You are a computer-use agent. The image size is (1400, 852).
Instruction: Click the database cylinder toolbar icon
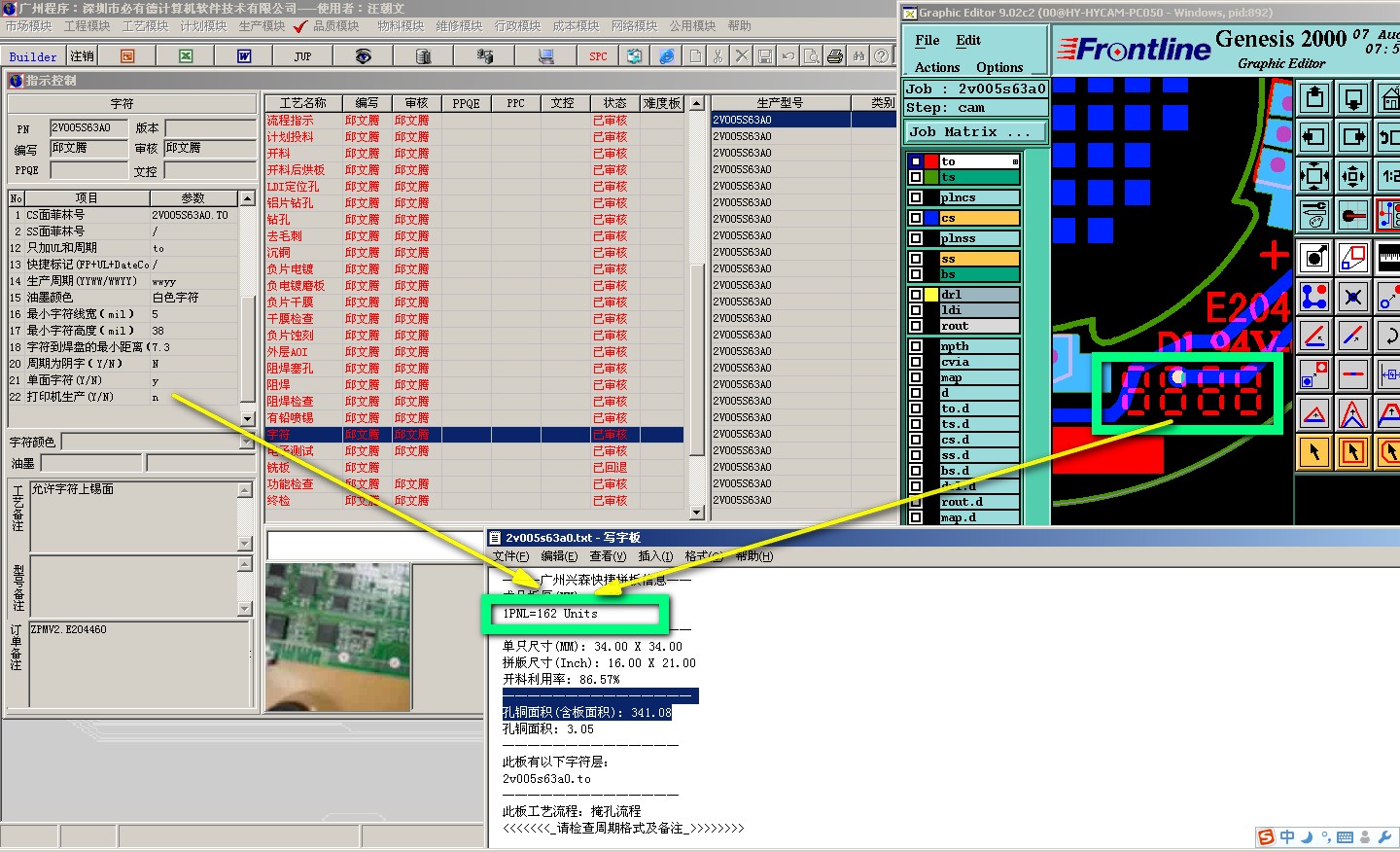pyautogui.click(x=423, y=56)
